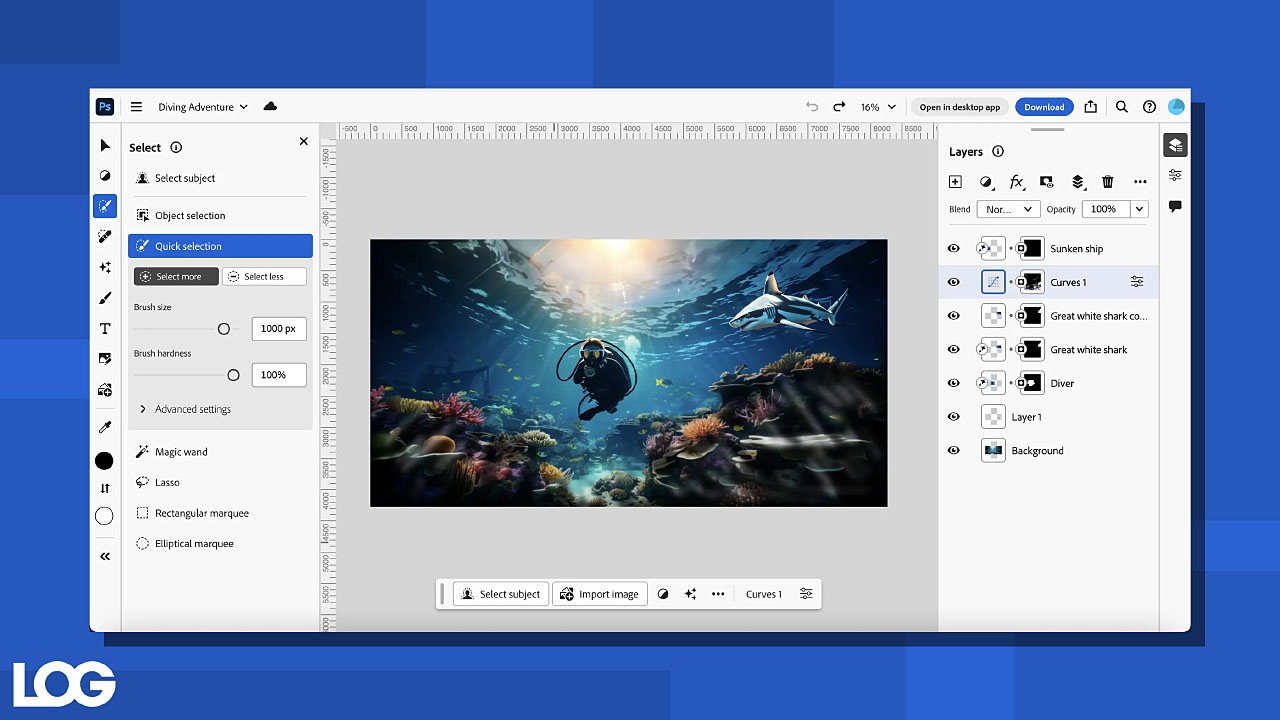Open the Blend mode dropdown
This screenshot has width=1280, height=720.
coord(1008,209)
